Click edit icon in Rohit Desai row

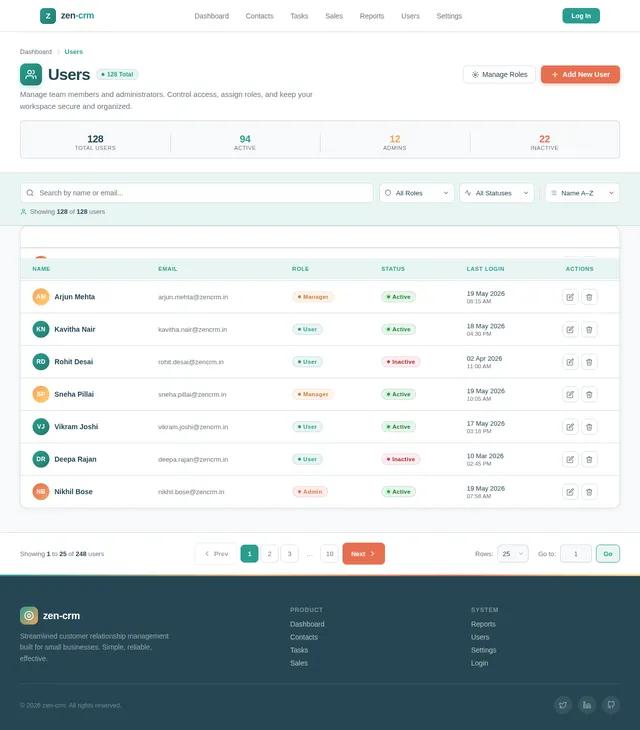(x=570, y=362)
